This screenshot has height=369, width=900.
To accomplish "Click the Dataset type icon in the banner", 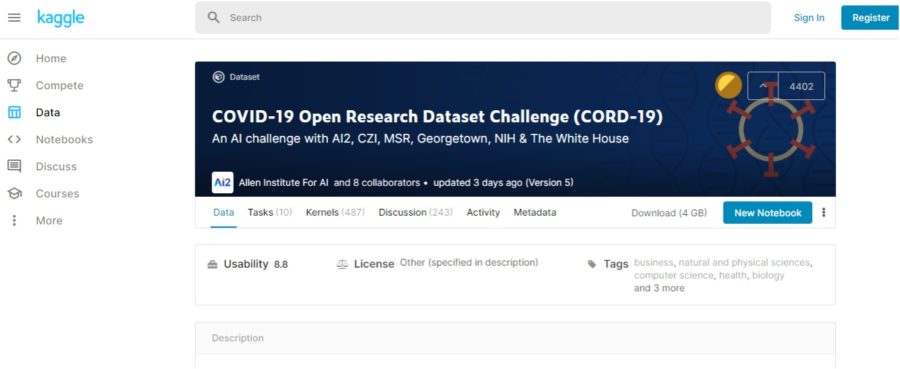I will point(218,77).
